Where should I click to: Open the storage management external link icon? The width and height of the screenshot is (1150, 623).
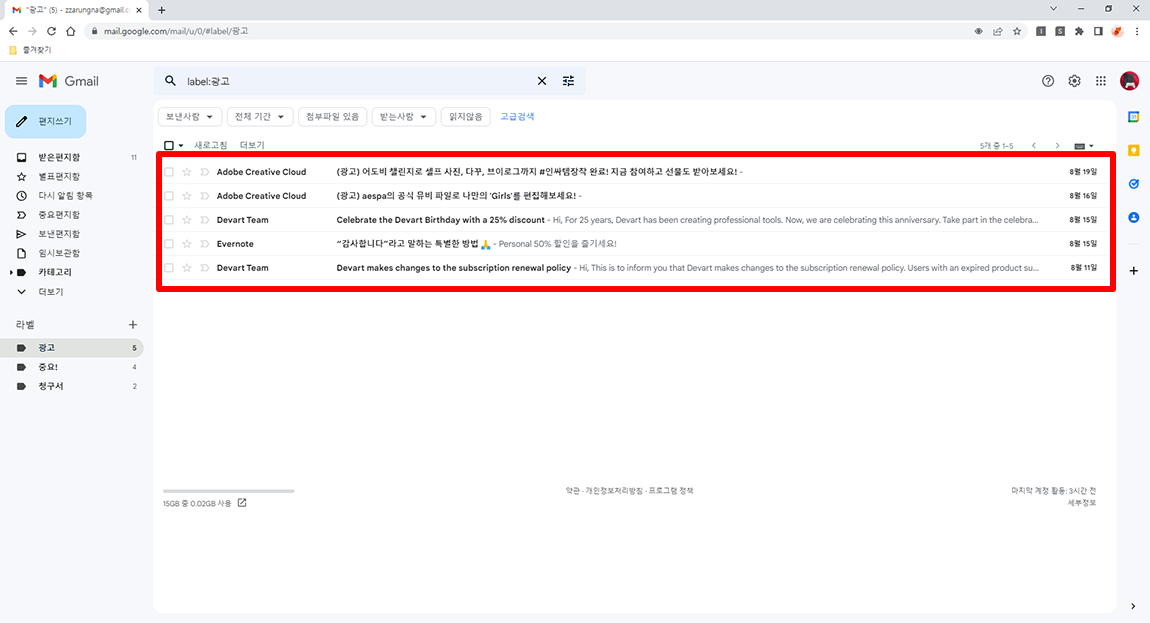point(242,503)
